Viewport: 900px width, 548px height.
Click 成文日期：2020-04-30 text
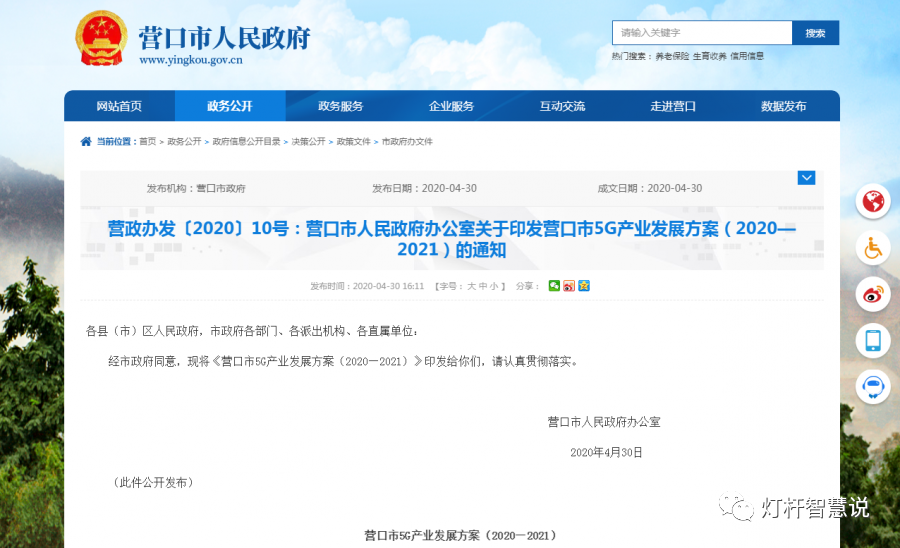click(650, 188)
